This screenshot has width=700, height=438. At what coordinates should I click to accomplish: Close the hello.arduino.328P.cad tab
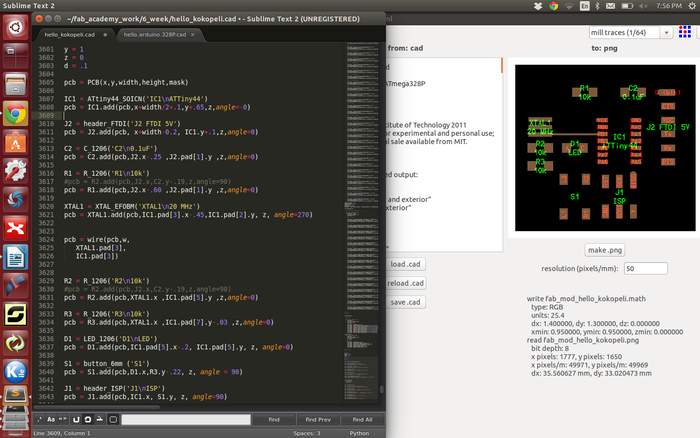click(x=193, y=34)
